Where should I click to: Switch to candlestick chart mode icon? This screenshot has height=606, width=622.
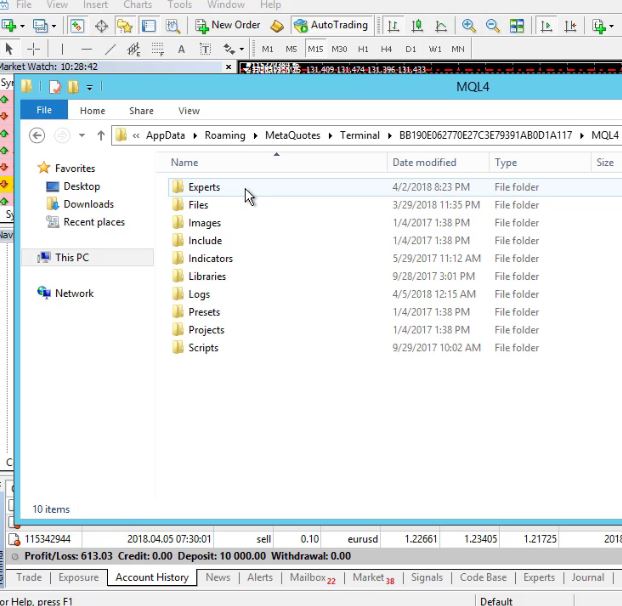tap(417, 26)
